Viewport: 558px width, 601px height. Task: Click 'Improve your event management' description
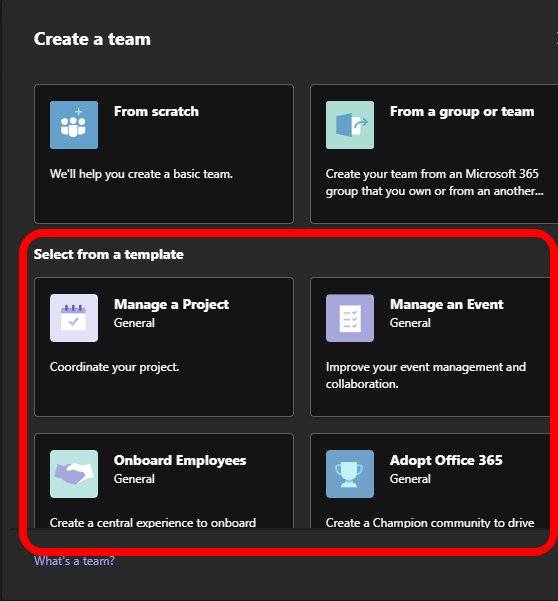(426, 376)
